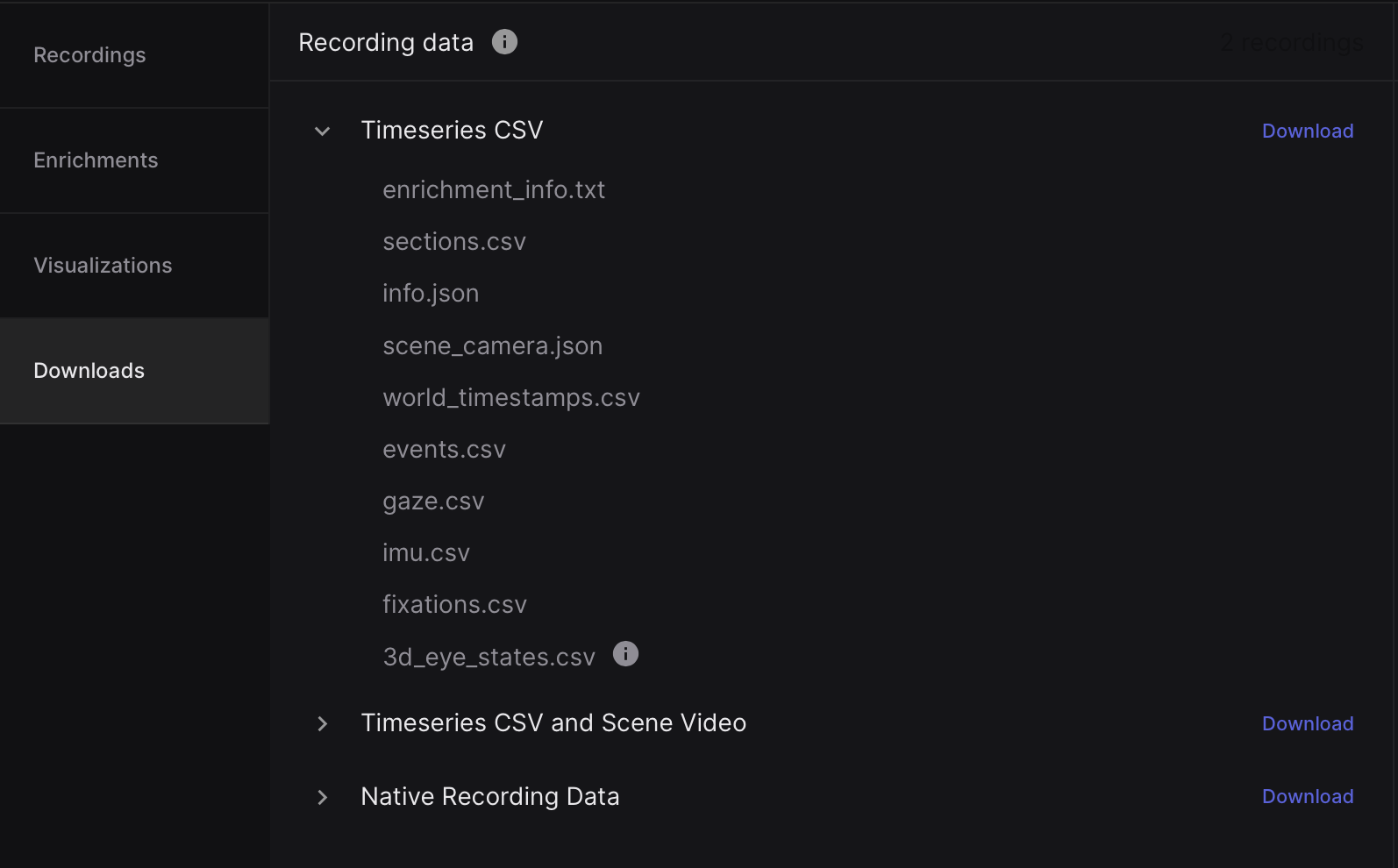Image resolution: width=1398 pixels, height=868 pixels.
Task: Click the sections.csv file entry
Action: pyautogui.click(x=454, y=242)
